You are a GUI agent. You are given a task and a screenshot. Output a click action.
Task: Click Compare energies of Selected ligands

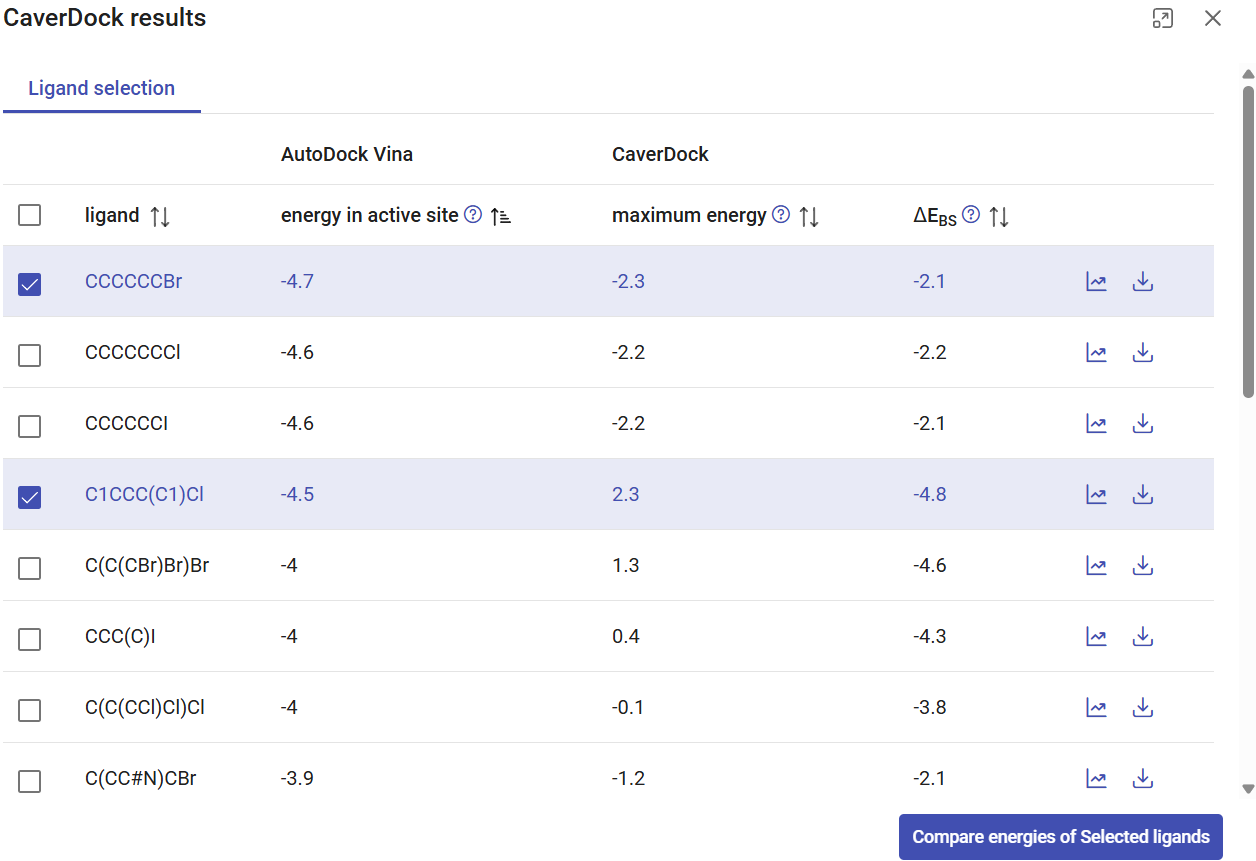(1060, 837)
